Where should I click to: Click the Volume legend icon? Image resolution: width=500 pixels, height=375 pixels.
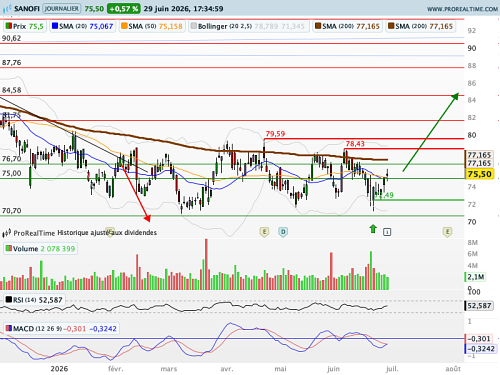(x=9, y=248)
